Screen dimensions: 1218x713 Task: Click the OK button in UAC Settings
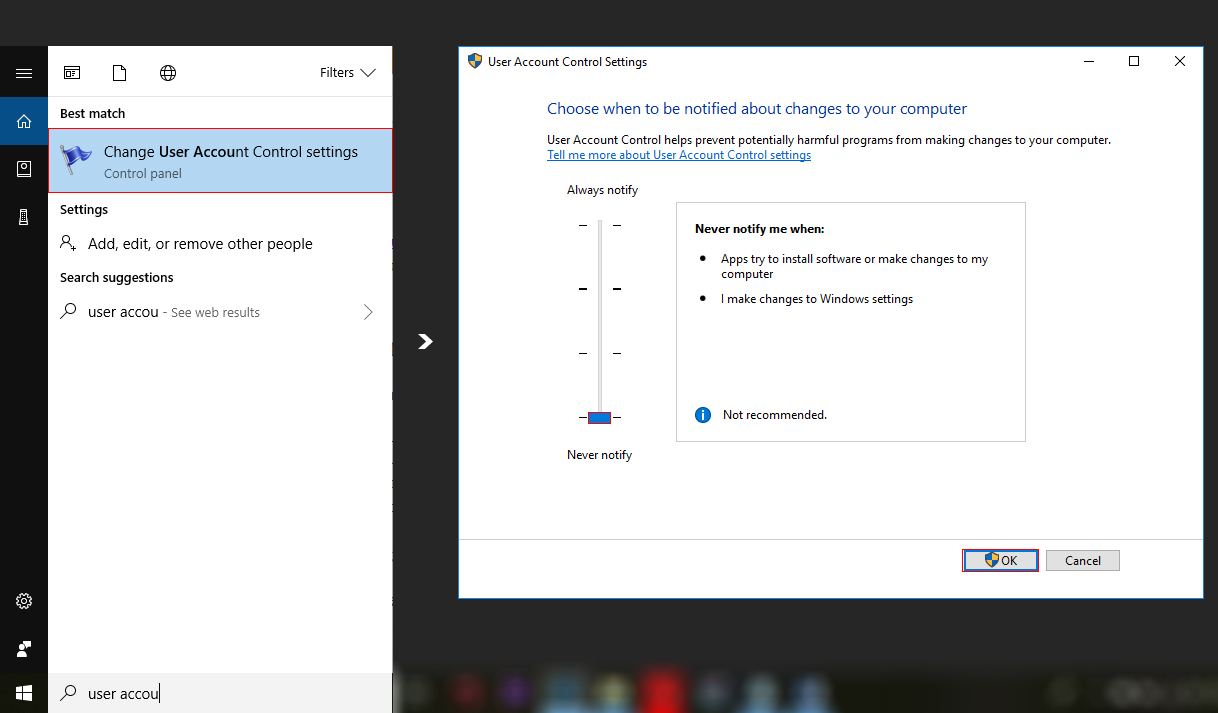1000,561
